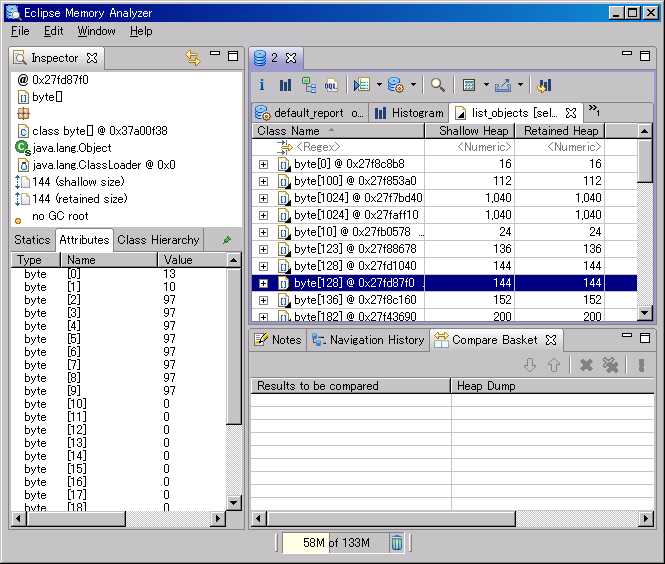This screenshot has height=564, width=665.
Task: Open the Edit menu
Action: (x=53, y=31)
